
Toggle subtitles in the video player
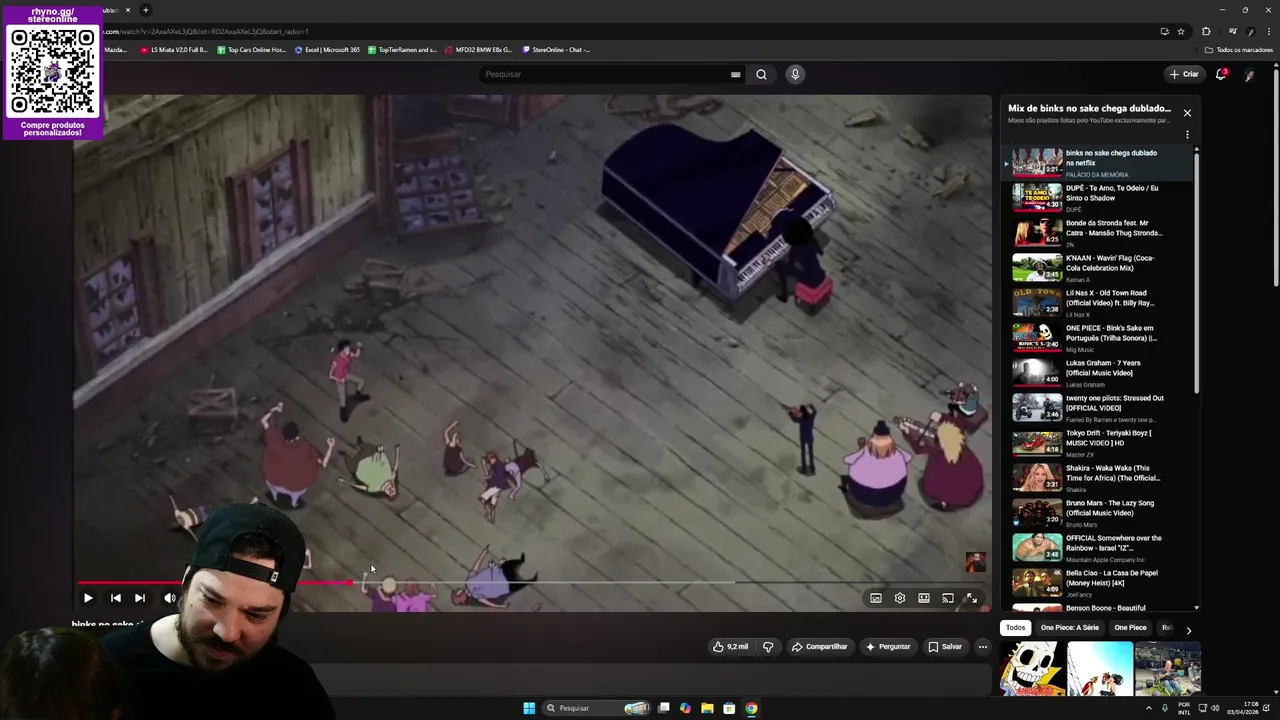(876, 598)
